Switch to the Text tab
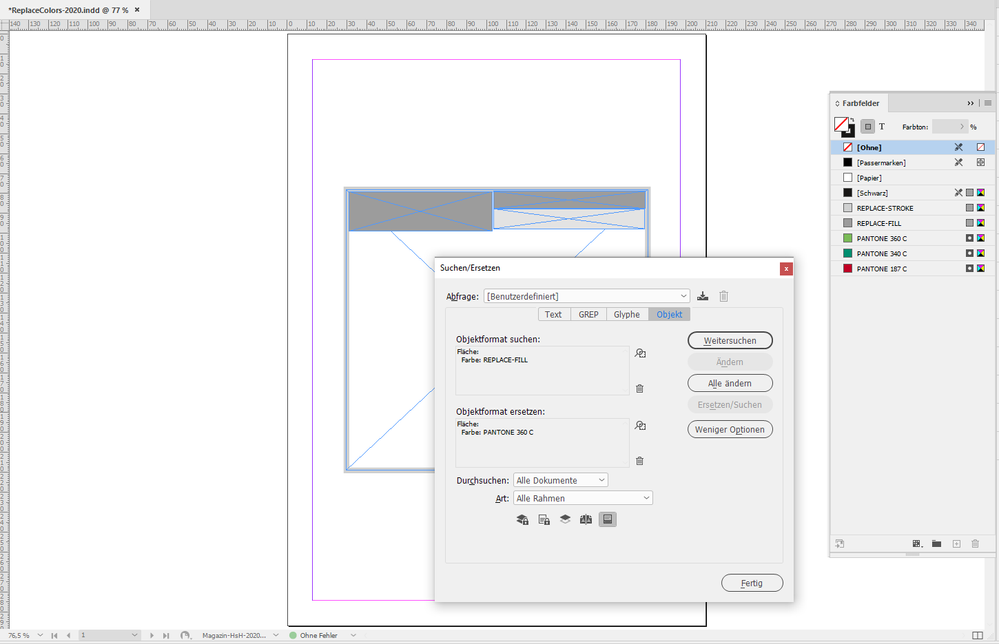The width and height of the screenshot is (999, 644). coord(553,315)
